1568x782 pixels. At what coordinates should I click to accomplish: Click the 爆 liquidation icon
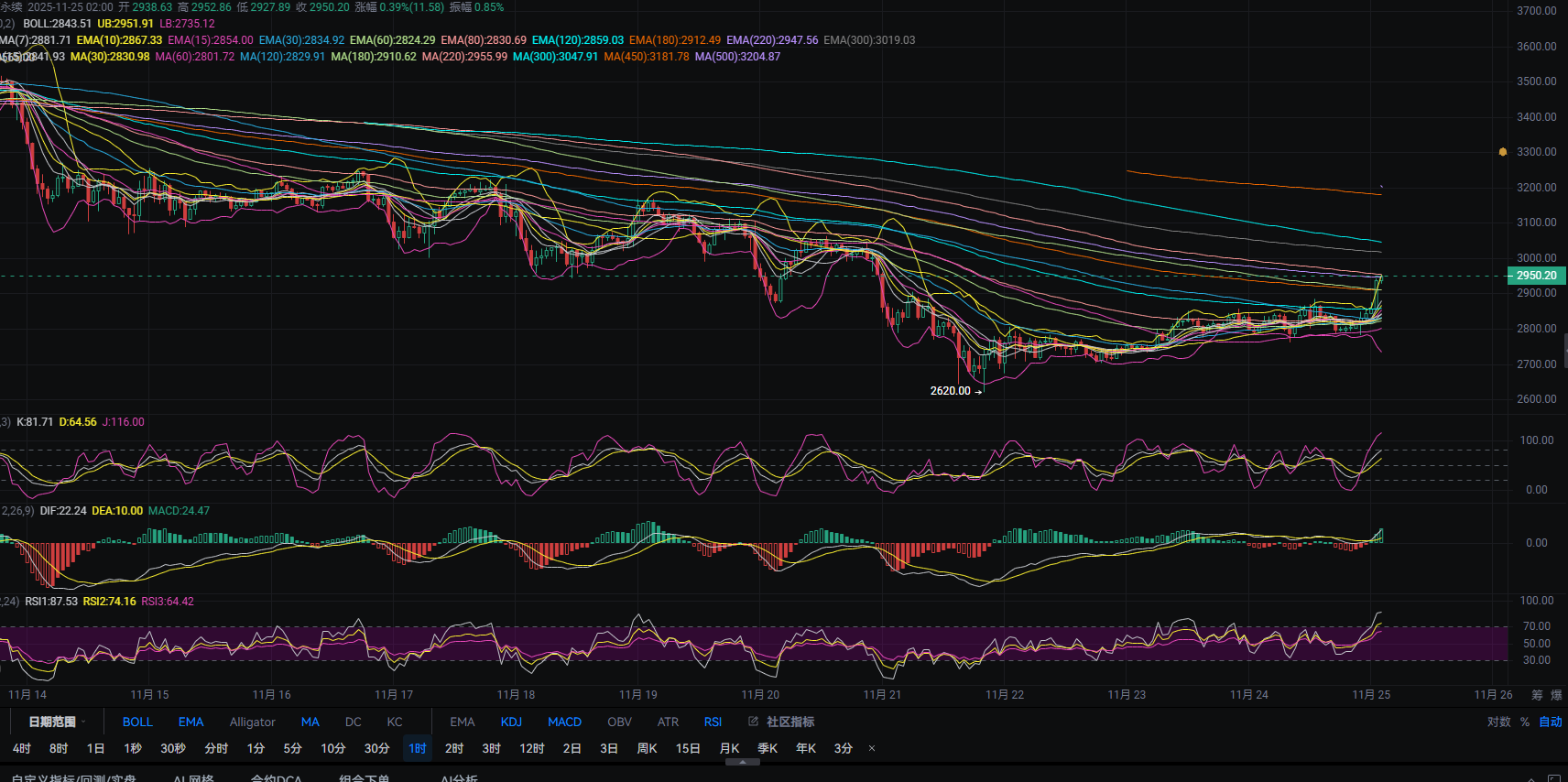coord(1557,695)
